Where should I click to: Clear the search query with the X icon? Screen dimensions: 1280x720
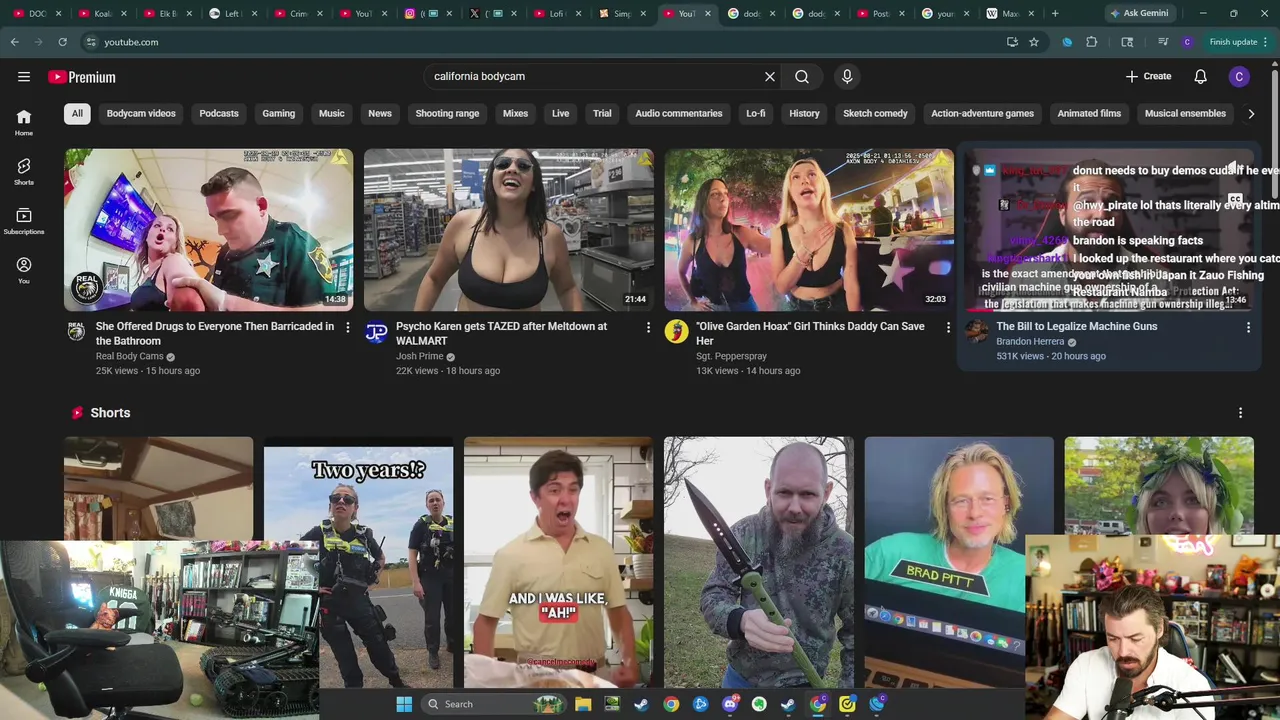[x=770, y=77]
